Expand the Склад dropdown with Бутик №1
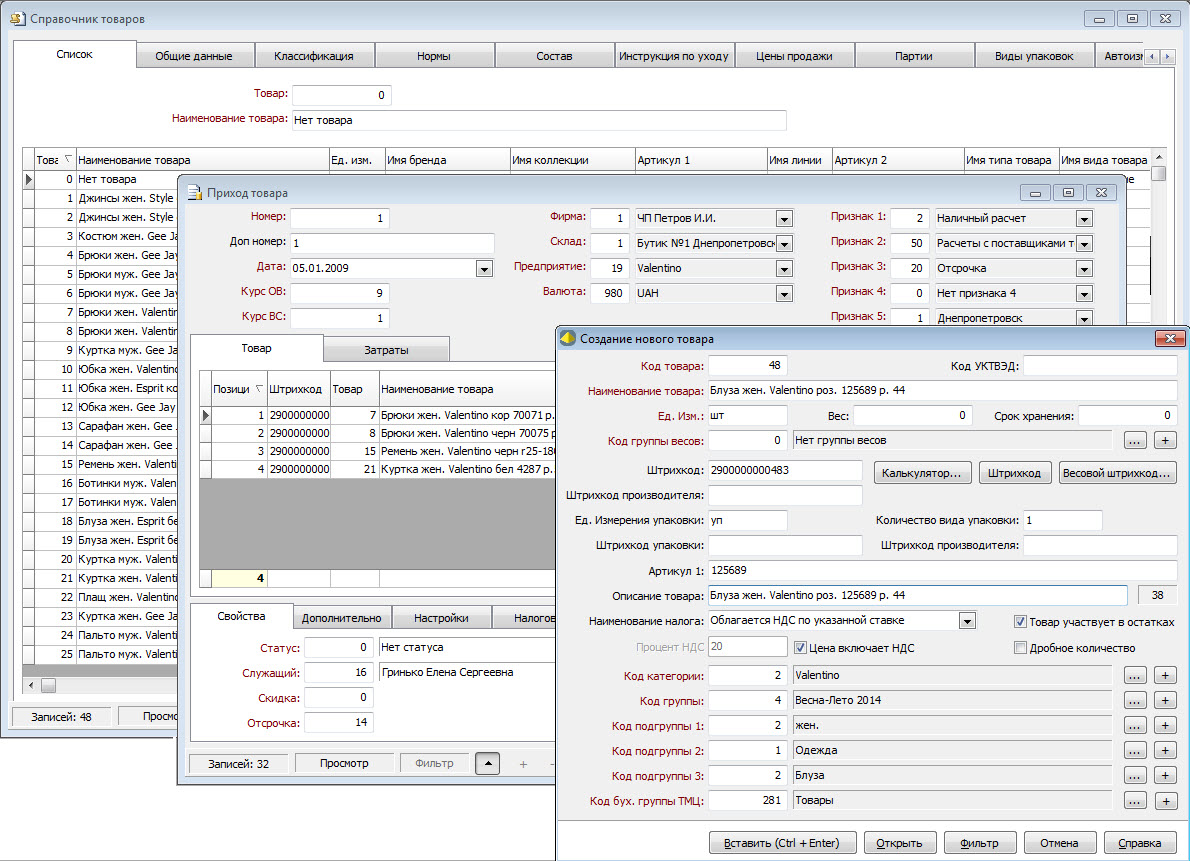 tap(785, 244)
